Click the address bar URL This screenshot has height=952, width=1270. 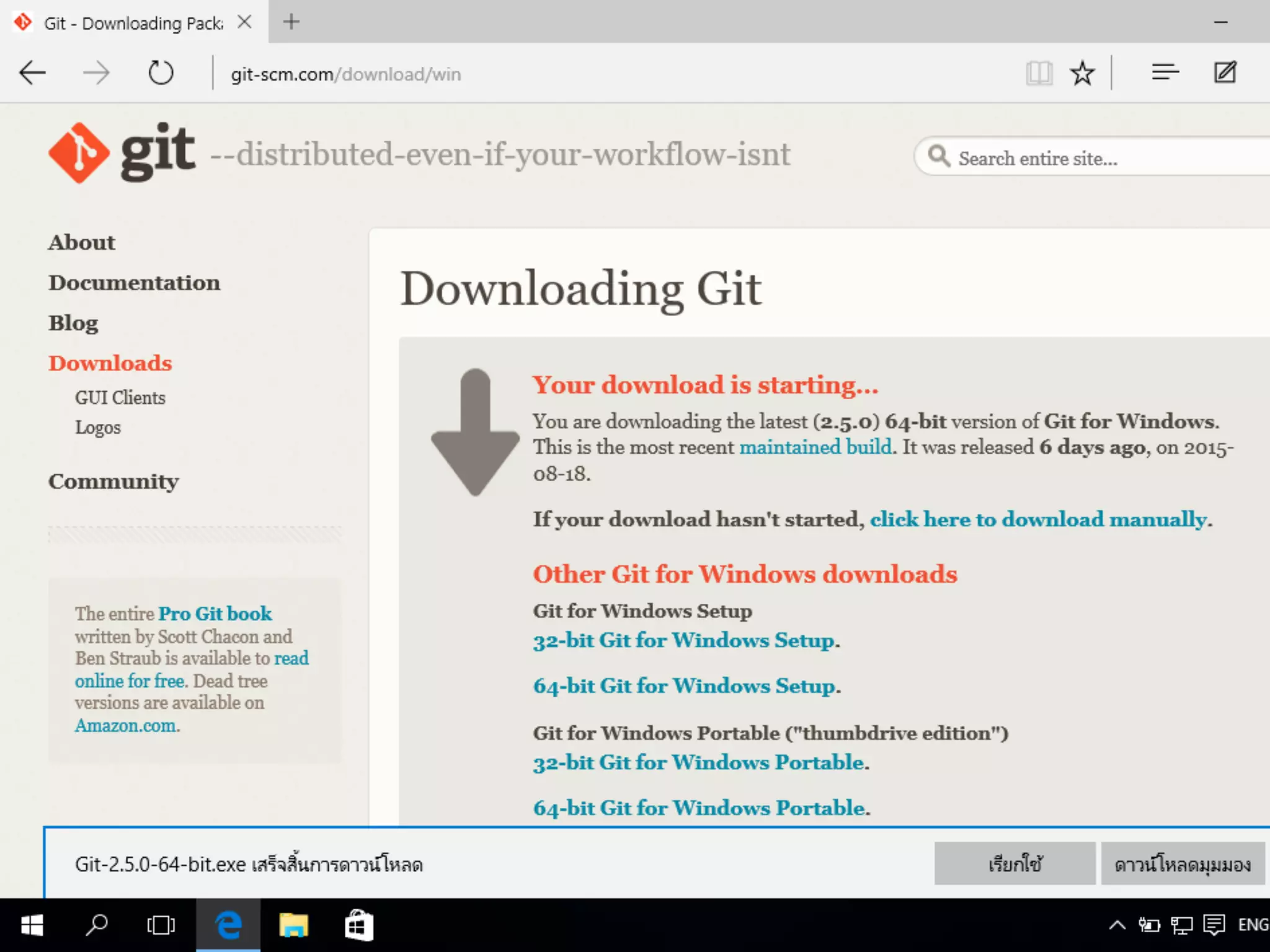(x=346, y=74)
